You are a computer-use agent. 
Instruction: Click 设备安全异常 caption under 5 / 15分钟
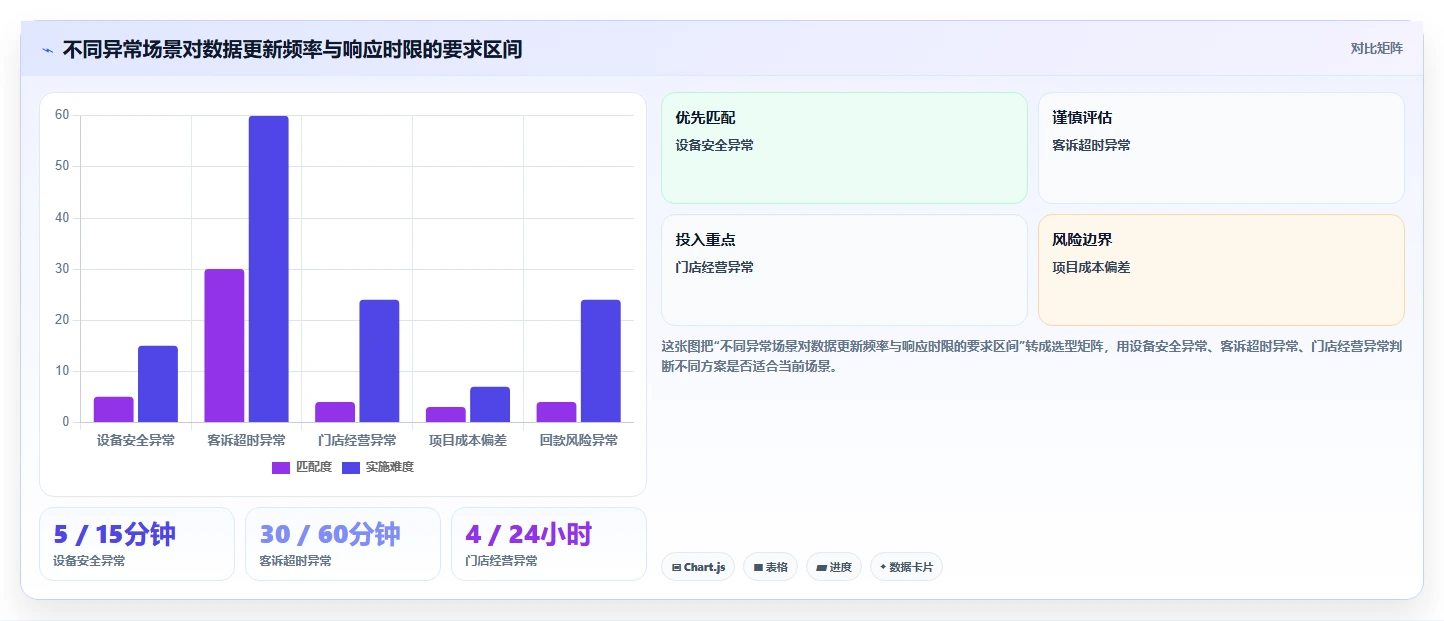89,561
